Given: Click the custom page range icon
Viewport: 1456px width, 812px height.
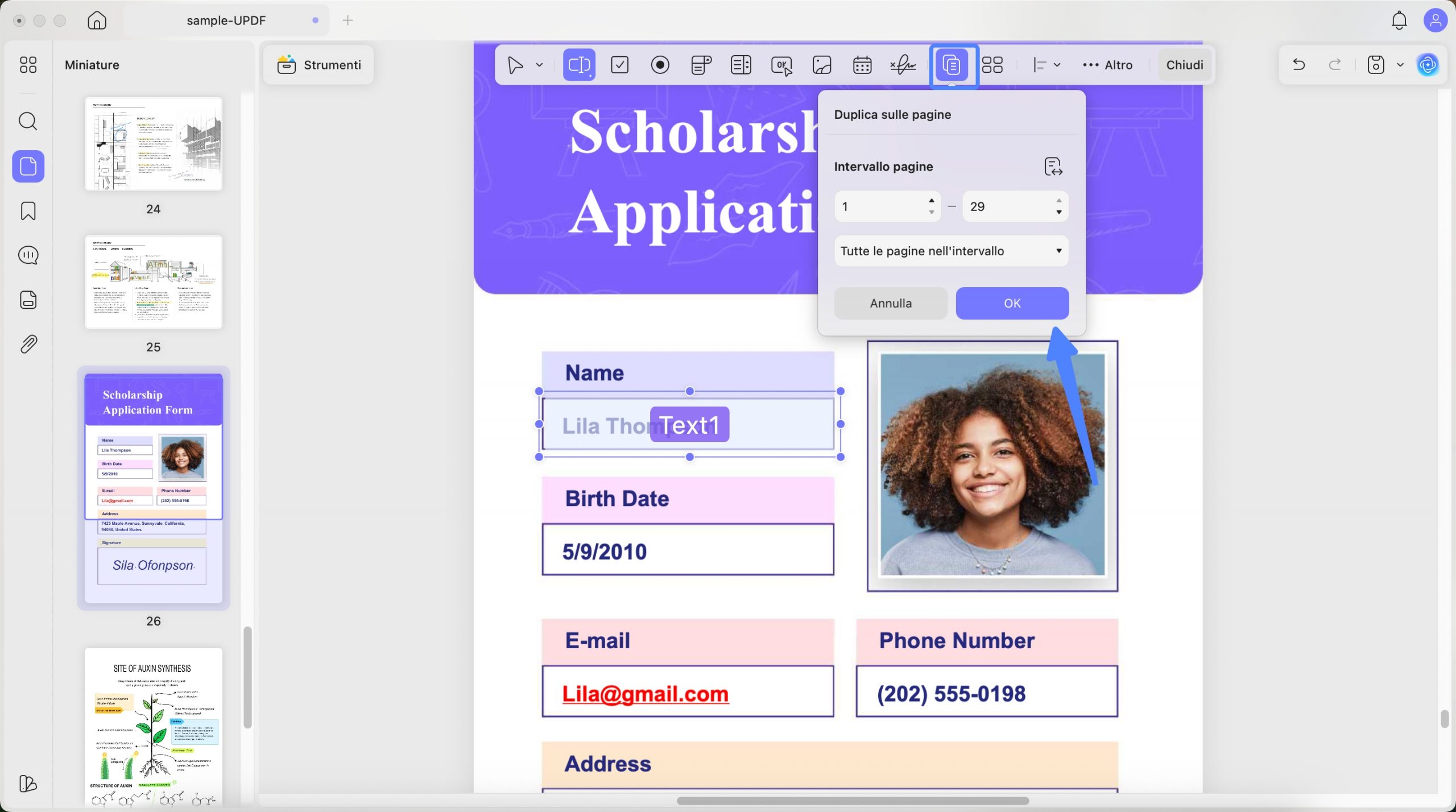Looking at the screenshot, I should coord(1053,167).
